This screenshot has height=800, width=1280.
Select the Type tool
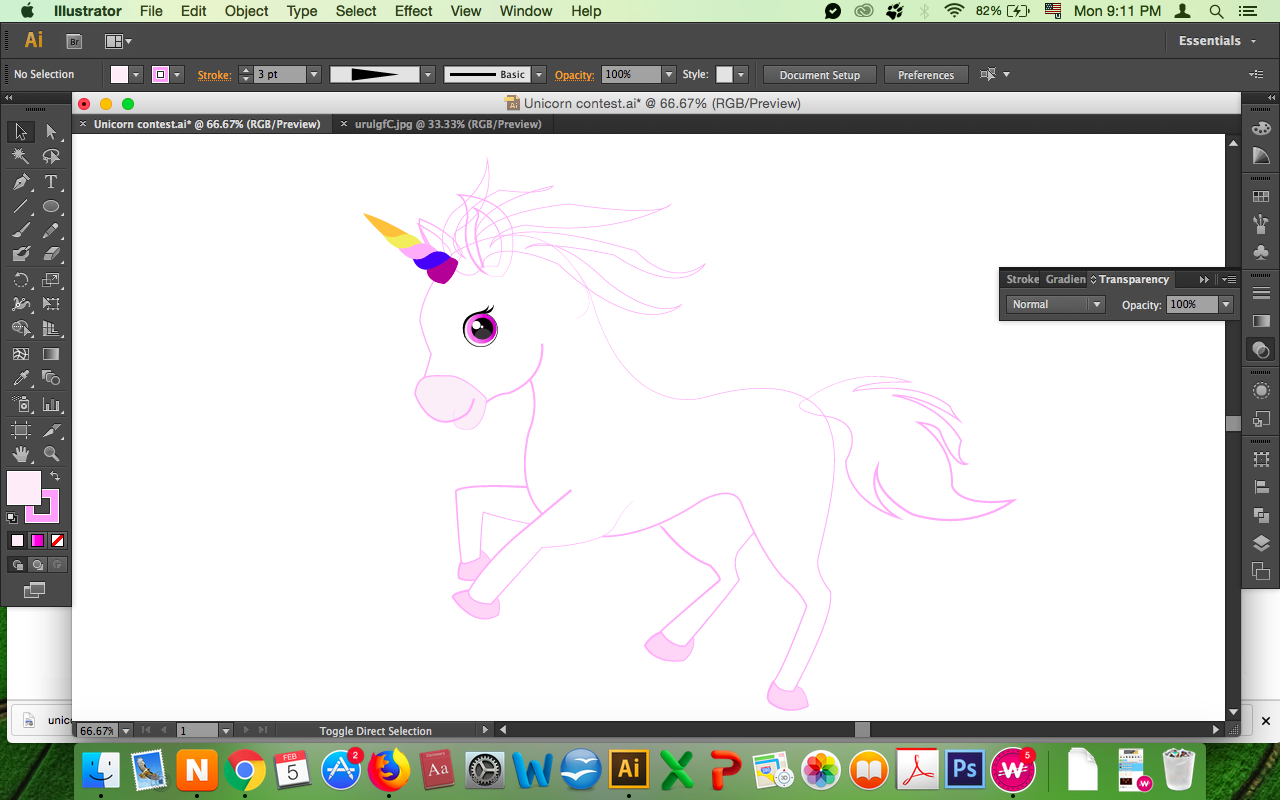point(51,182)
